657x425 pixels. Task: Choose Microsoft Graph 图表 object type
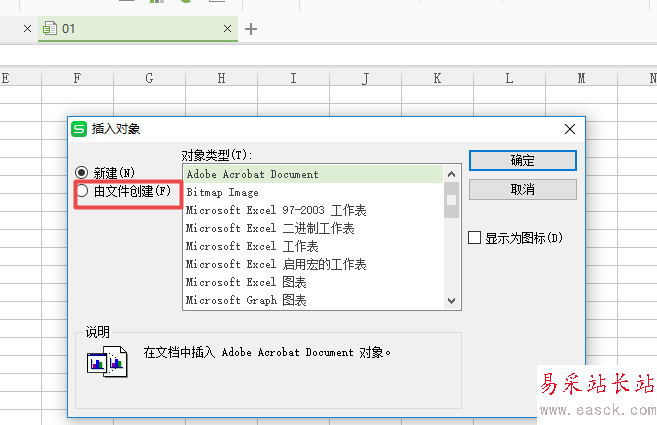313,301
